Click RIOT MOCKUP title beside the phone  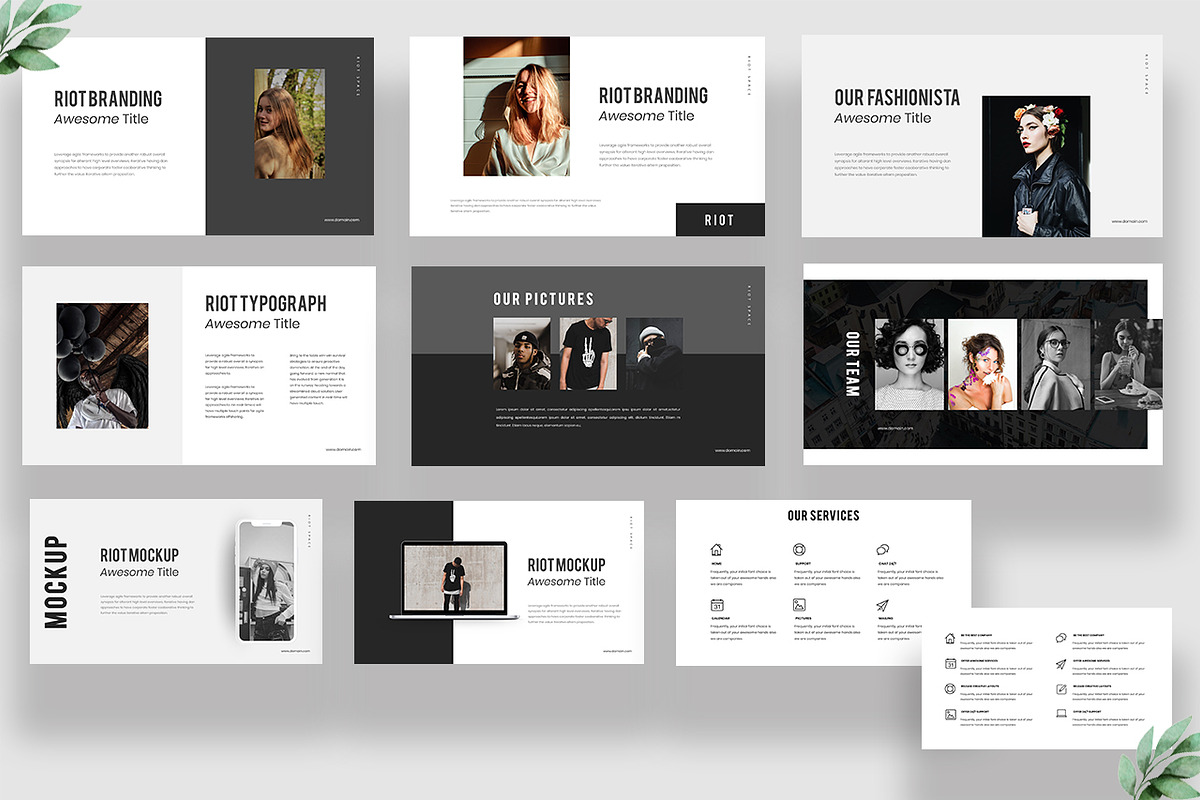click(139, 555)
